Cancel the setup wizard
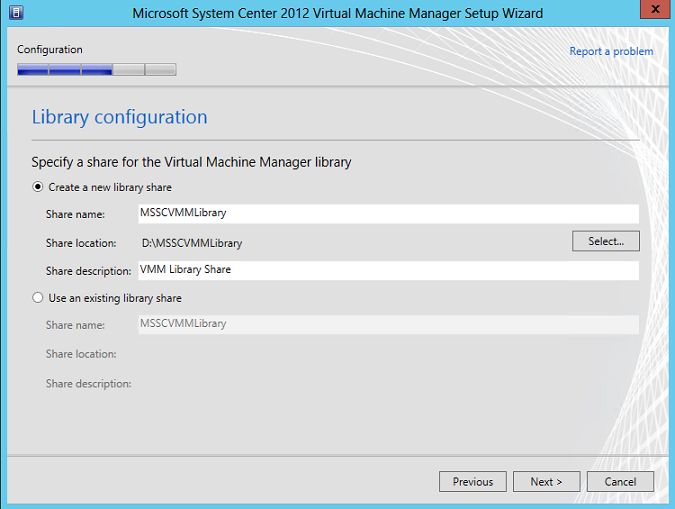This screenshot has height=509, width=675. [620, 481]
